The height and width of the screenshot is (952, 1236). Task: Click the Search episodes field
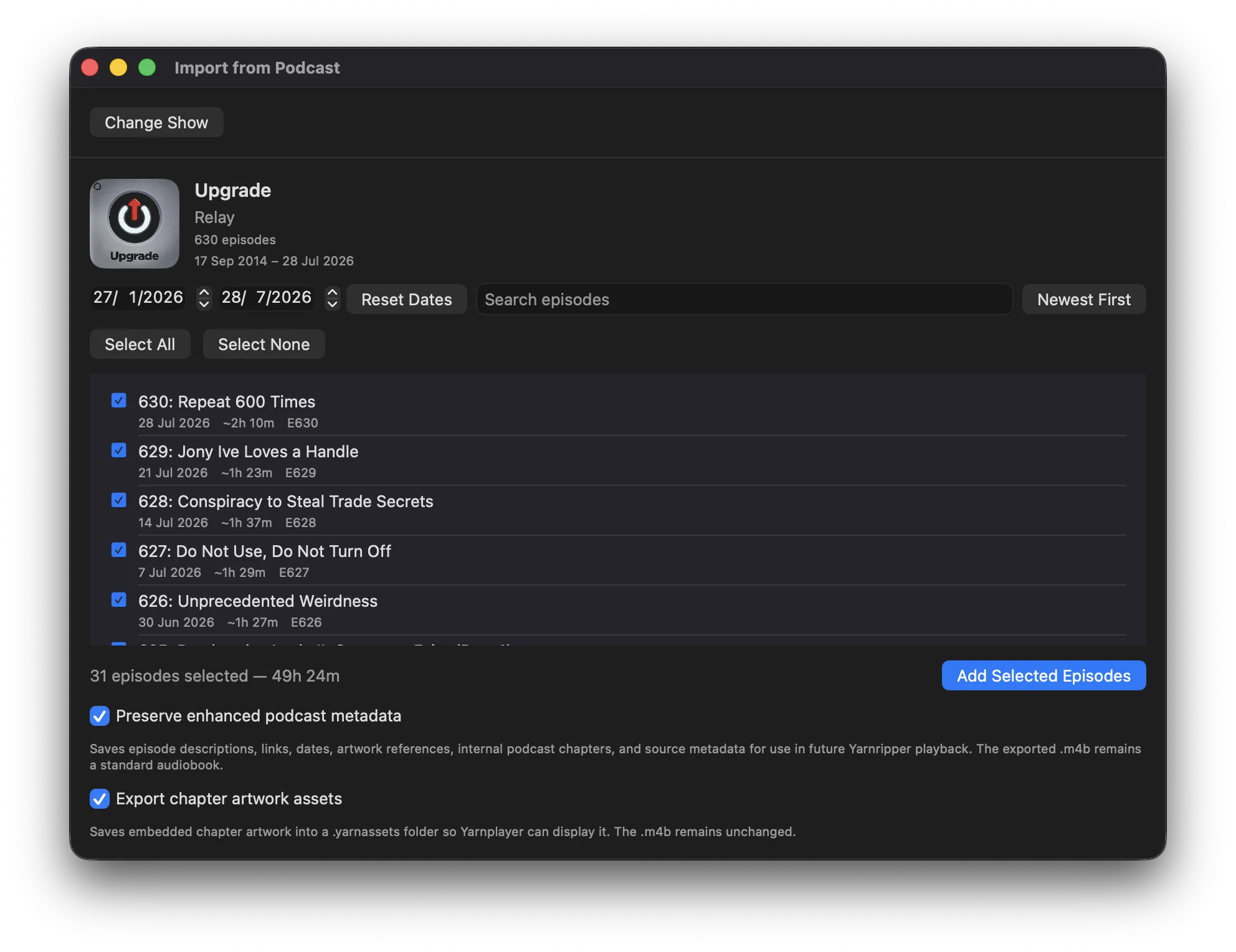point(744,299)
